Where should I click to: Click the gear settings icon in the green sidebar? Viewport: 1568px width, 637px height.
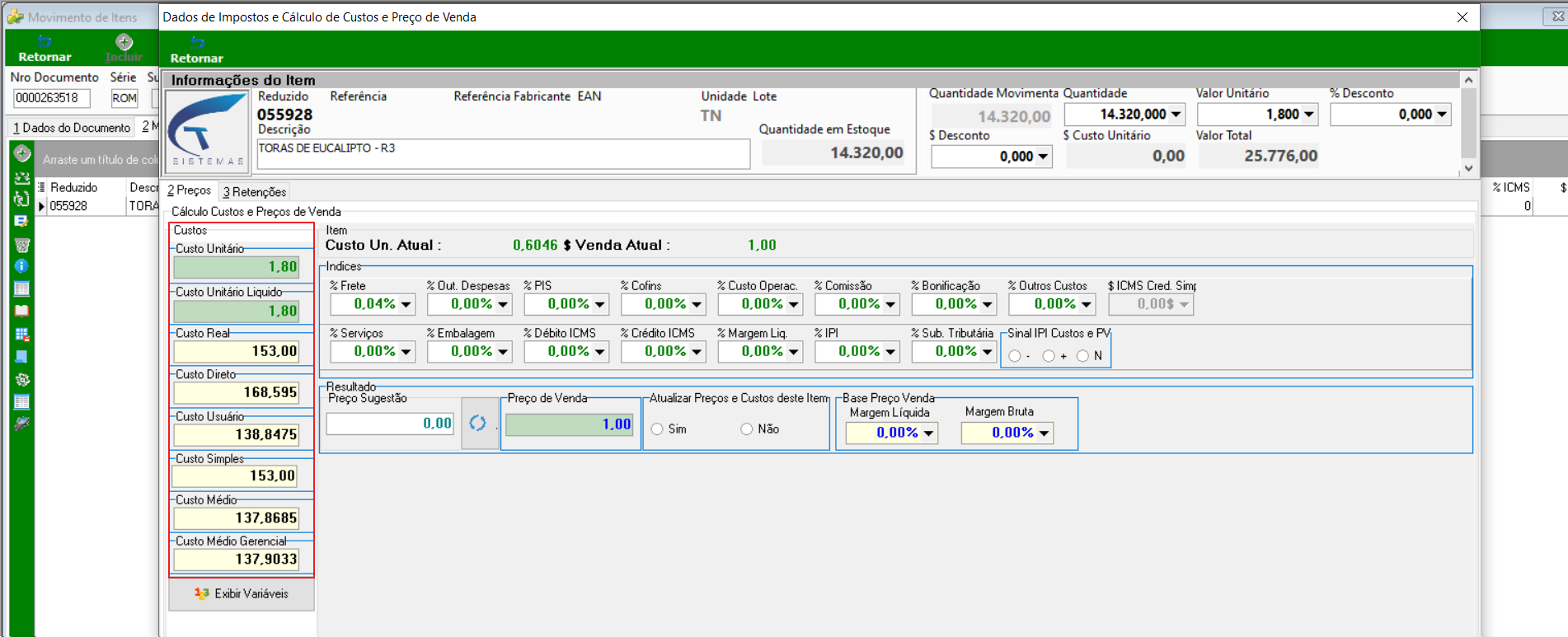(22, 379)
